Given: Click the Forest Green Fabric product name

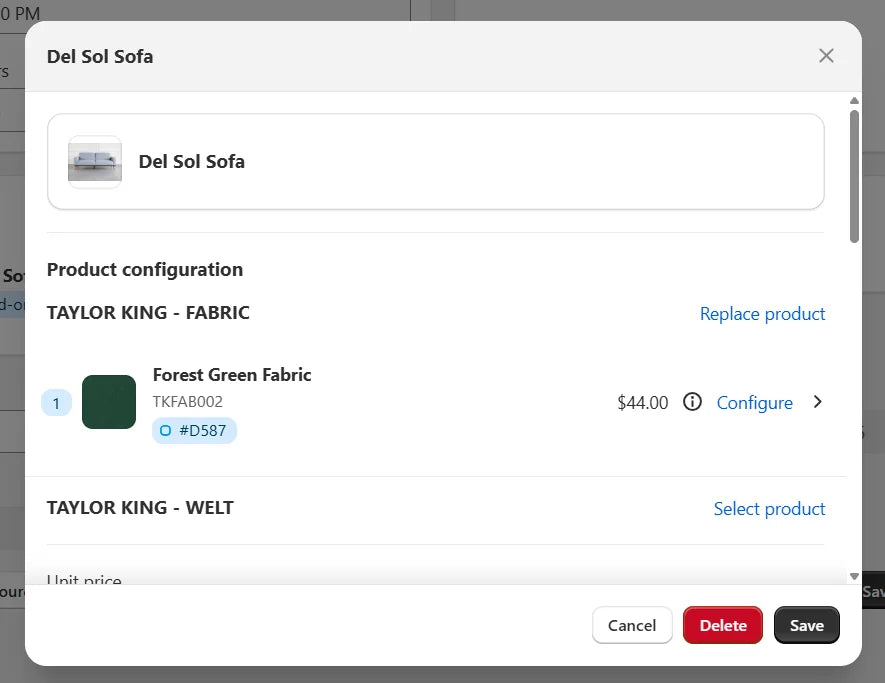Looking at the screenshot, I should pos(232,375).
